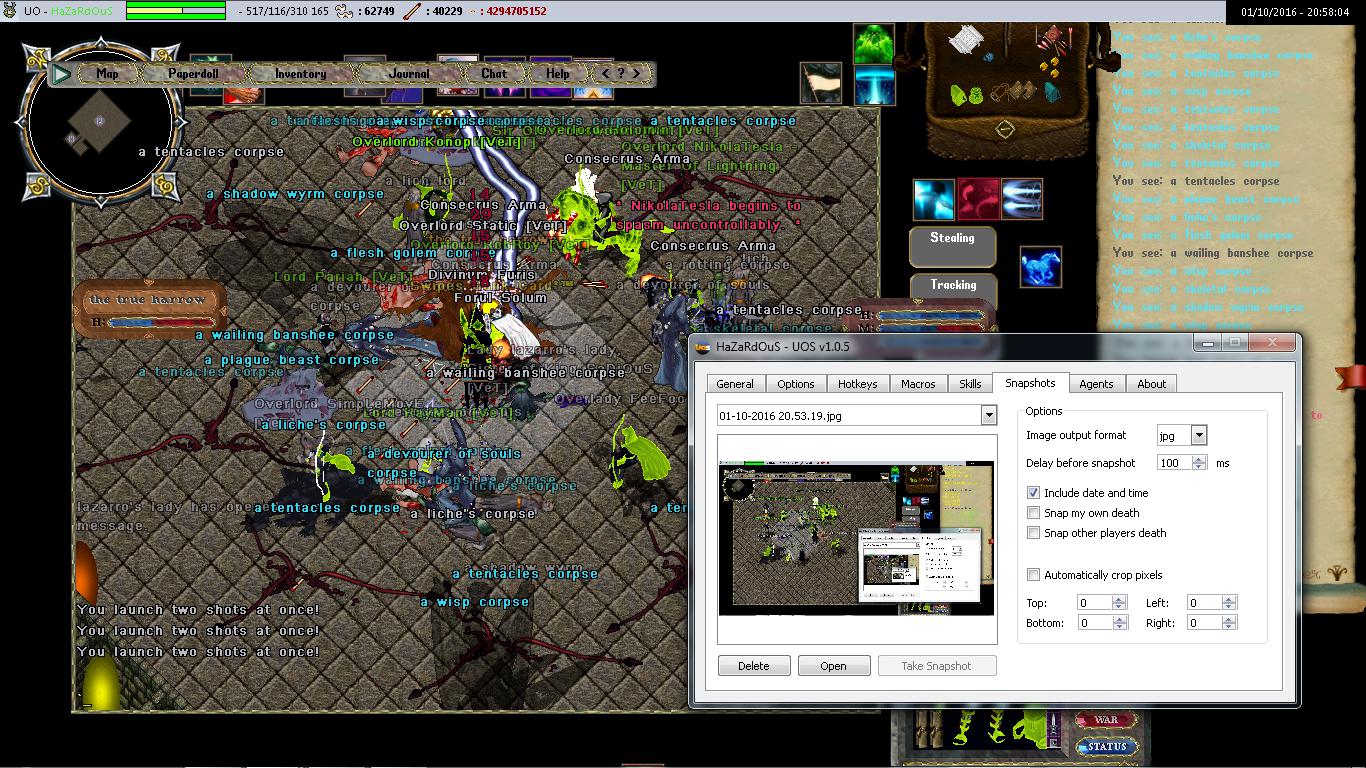Click the < ? > button on menu bar

(621, 74)
